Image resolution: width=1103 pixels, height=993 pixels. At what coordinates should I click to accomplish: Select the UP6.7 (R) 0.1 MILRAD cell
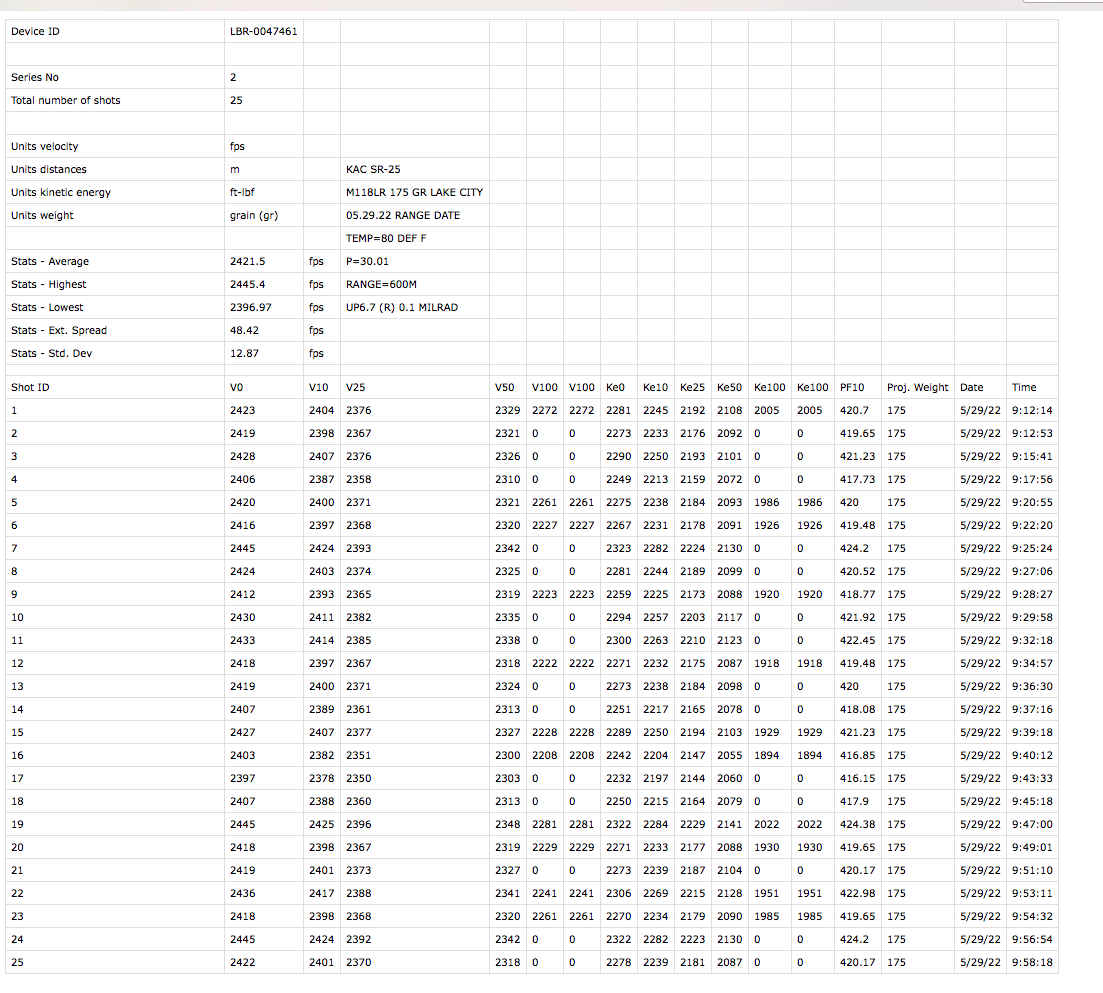click(401, 307)
